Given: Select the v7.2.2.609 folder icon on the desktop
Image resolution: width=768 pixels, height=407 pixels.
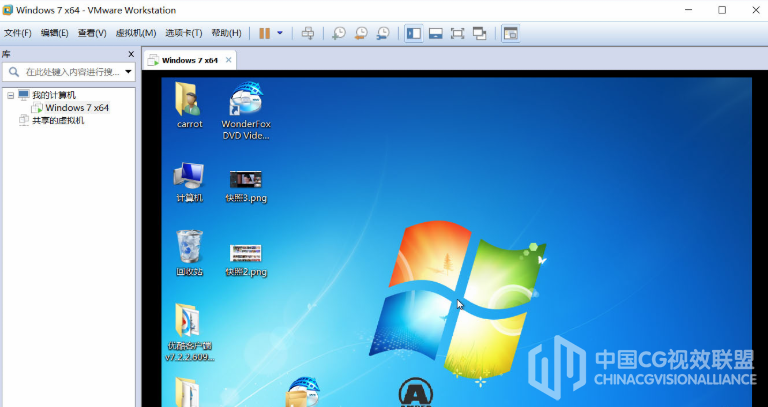Looking at the screenshot, I should coord(190,332).
